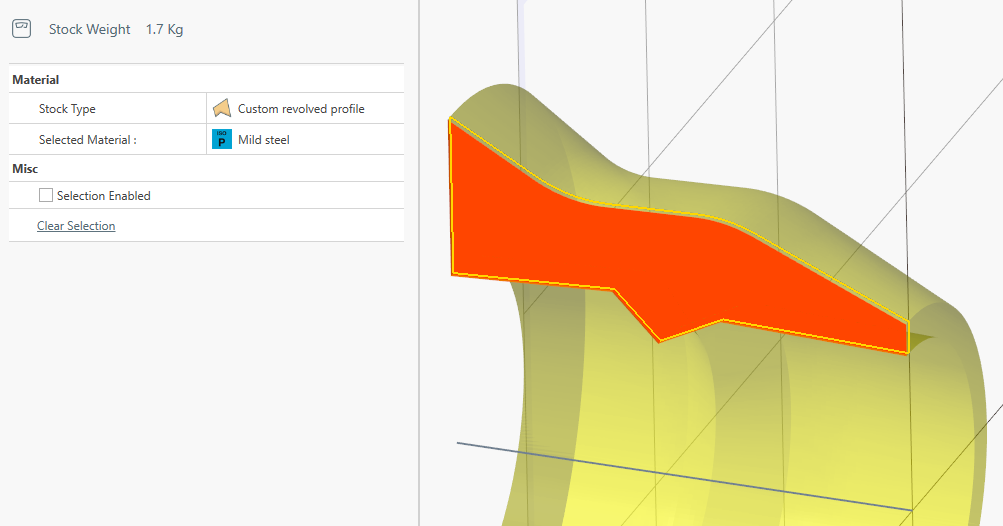The width and height of the screenshot is (1003, 526).
Task: Click the pointed notch at profile's bottom edge
Action: (x=660, y=340)
